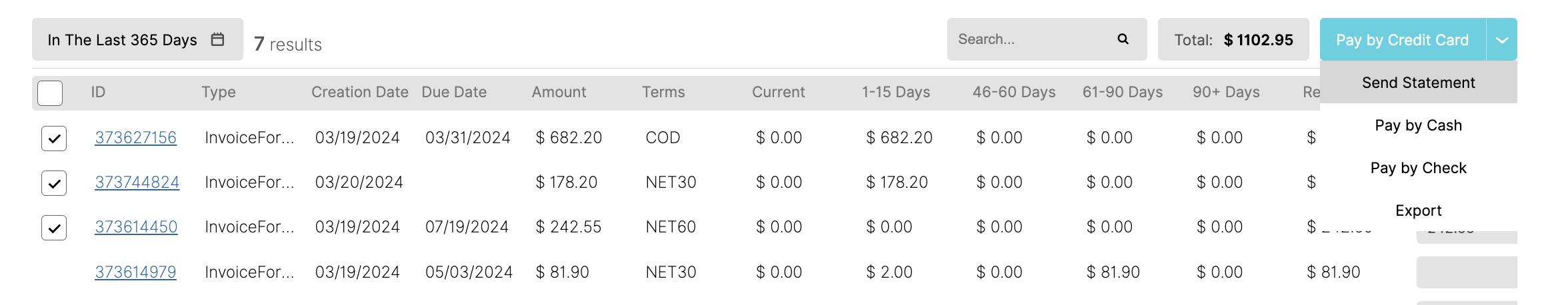This screenshot has width=1568, height=305.
Task: Collapse the payment options dropdown arrow
Action: tap(1502, 39)
